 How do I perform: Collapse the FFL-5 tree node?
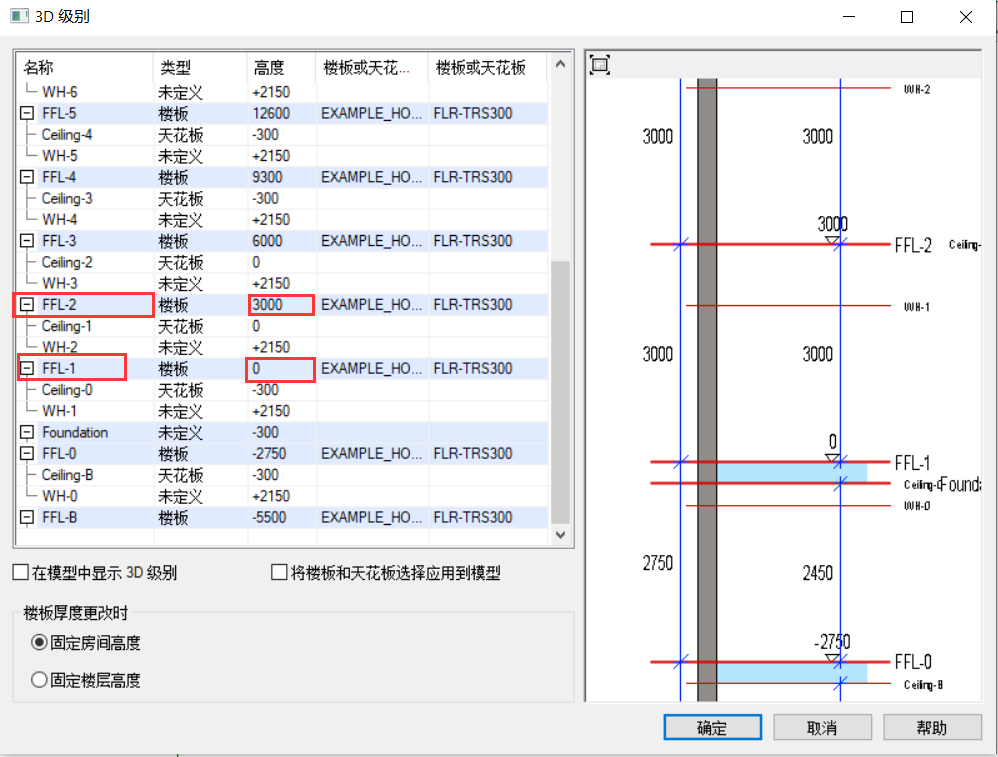[x=27, y=113]
